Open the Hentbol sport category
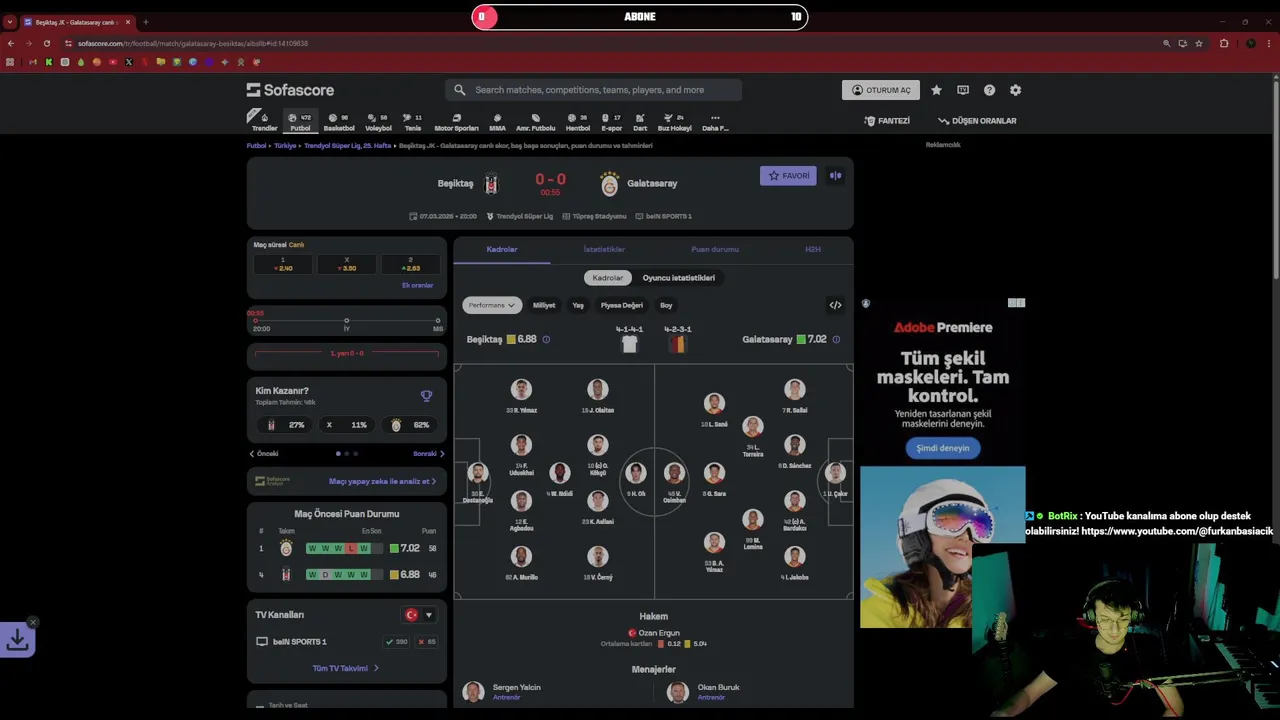Screen dimensions: 1280x720 pyautogui.click(x=578, y=122)
